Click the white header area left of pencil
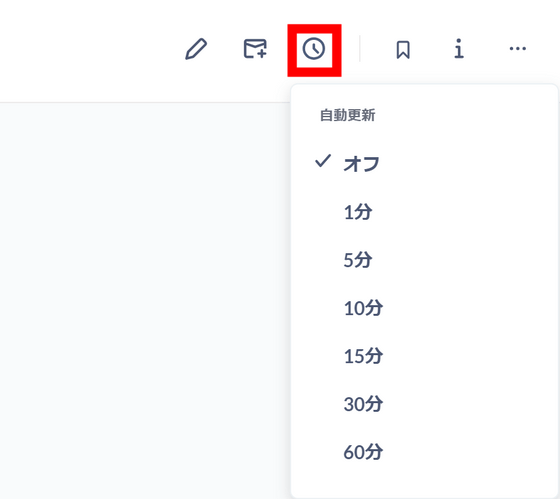This screenshot has height=499, width=560. [89, 50]
